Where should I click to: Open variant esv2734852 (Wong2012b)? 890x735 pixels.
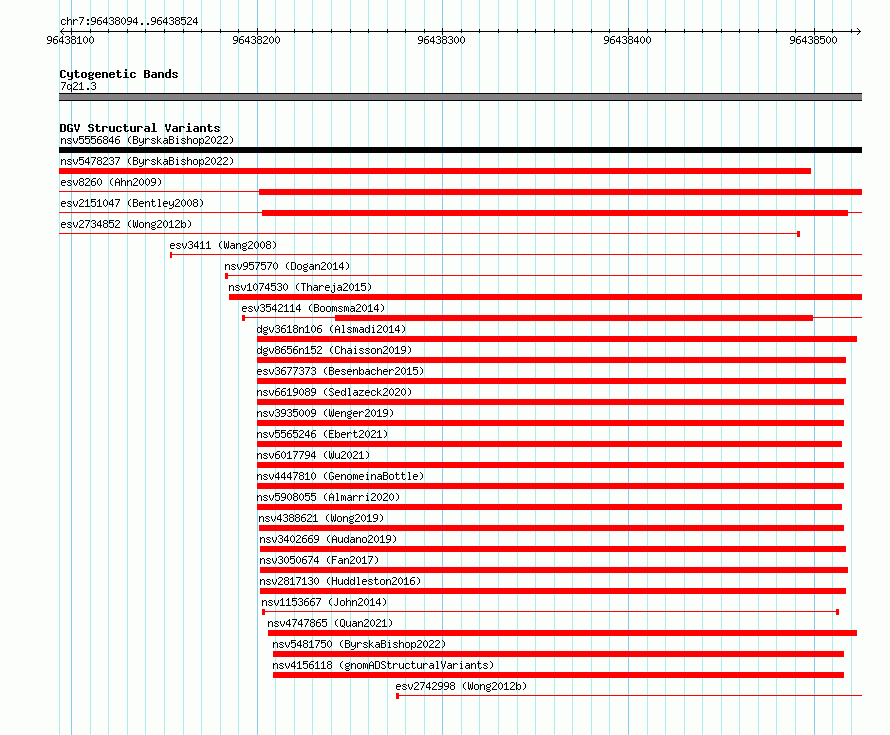(x=126, y=224)
